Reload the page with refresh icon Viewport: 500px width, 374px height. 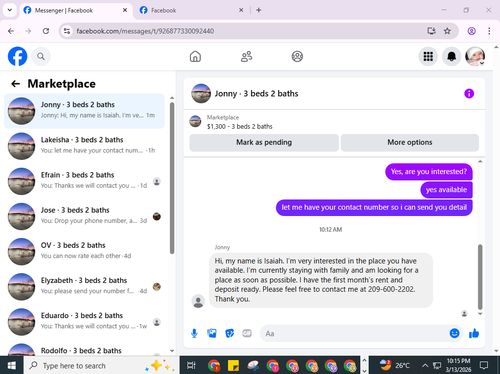[46, 31]
